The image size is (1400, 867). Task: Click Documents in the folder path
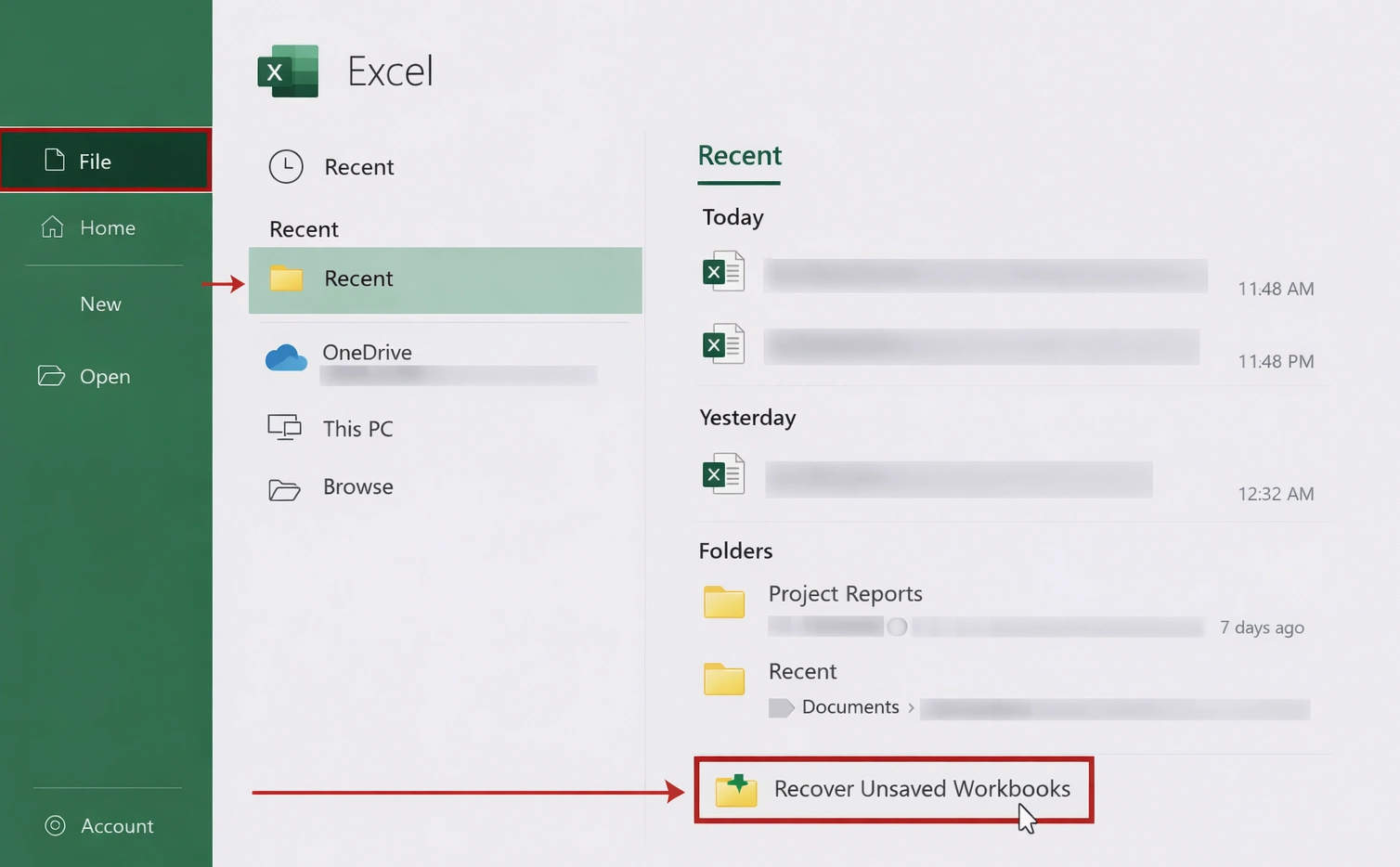pos(850,707)
